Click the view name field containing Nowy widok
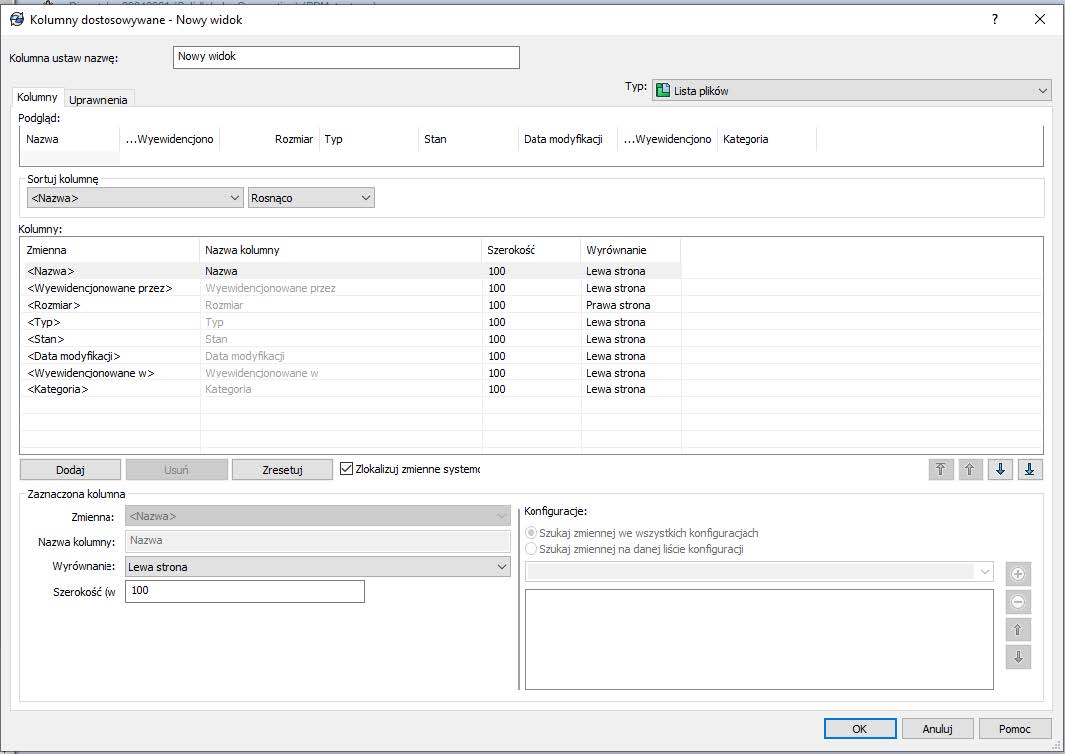Viewport: 1065px width, 754px height. (x=344, y=57)
